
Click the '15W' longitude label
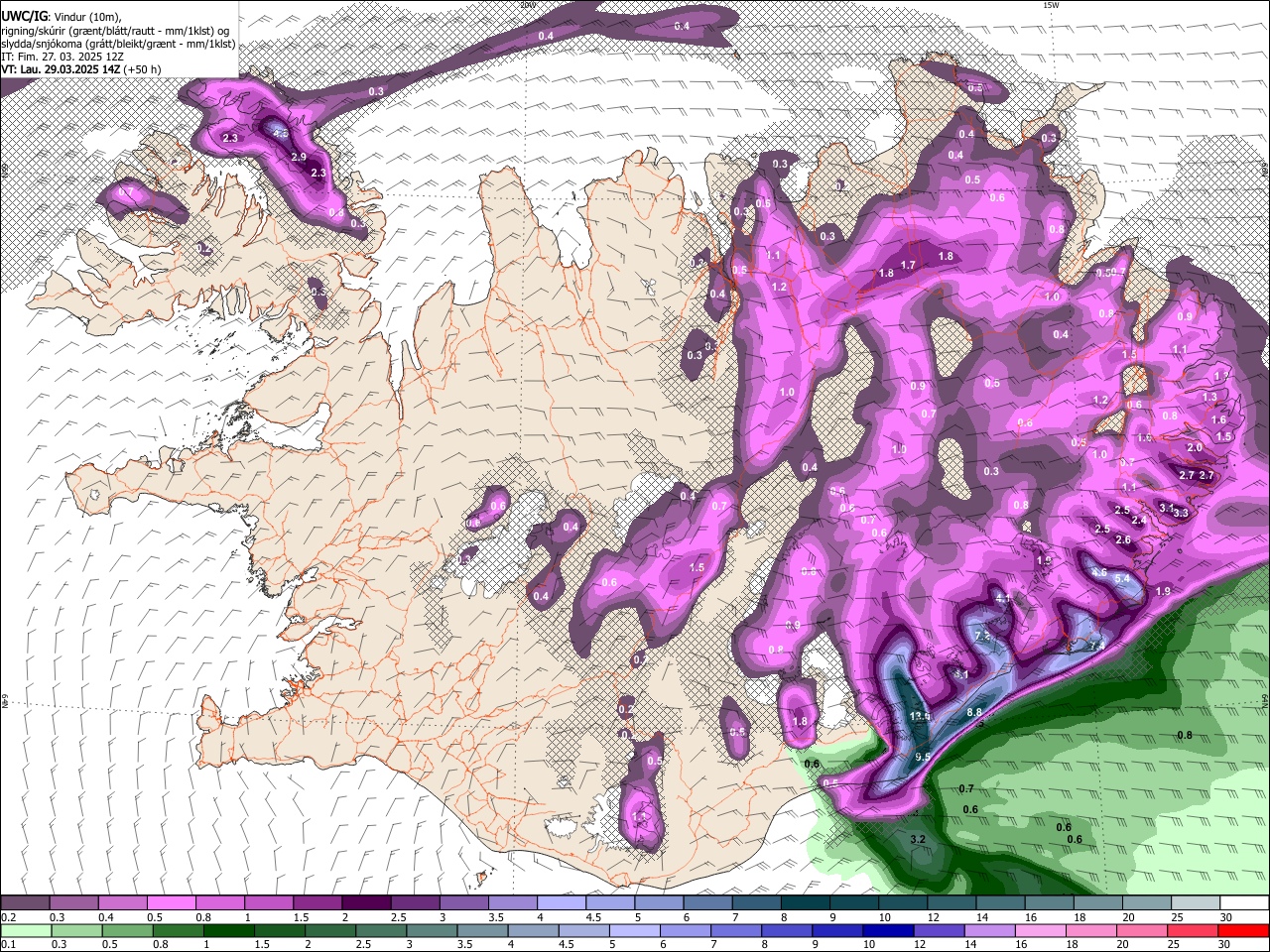[x=1052, y=5]
